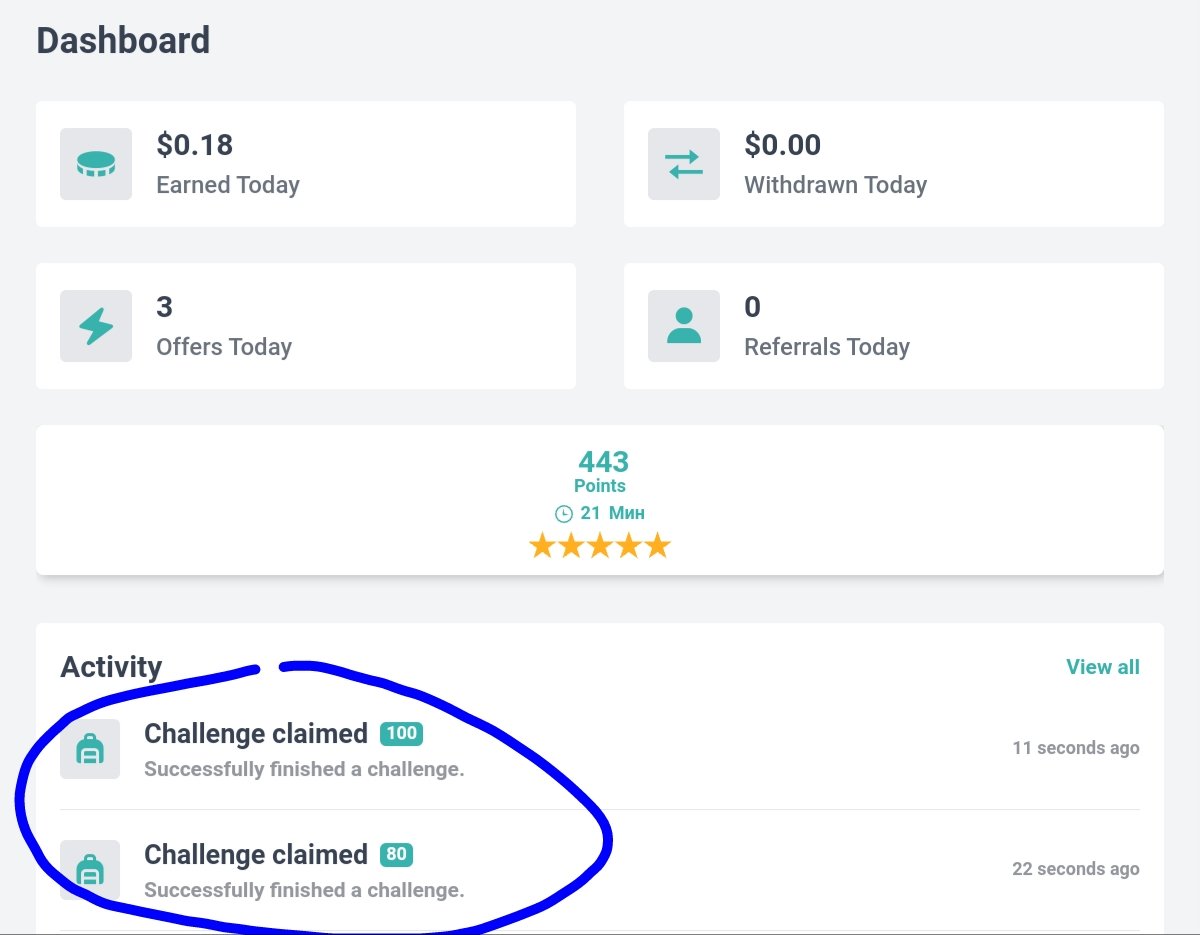Click the Dashboard page heading
Image resolution: width=1200 pixels, height=935 pixels.
(x=123, y=41)
